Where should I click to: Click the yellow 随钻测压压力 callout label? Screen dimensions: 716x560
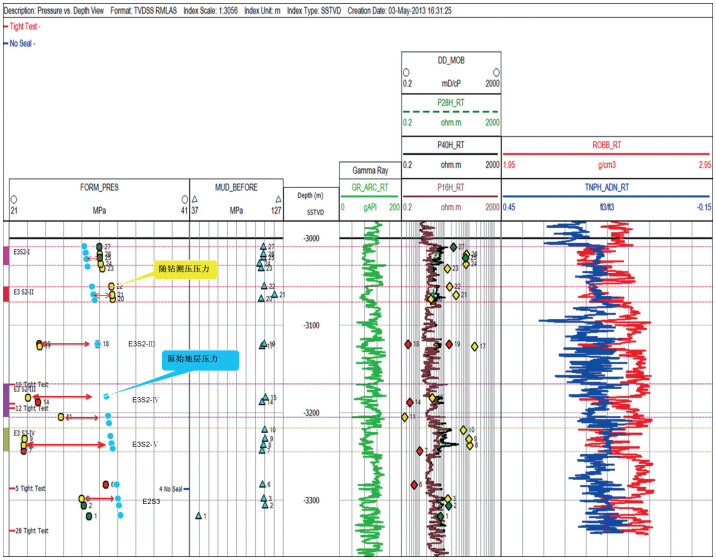(188, 269)
